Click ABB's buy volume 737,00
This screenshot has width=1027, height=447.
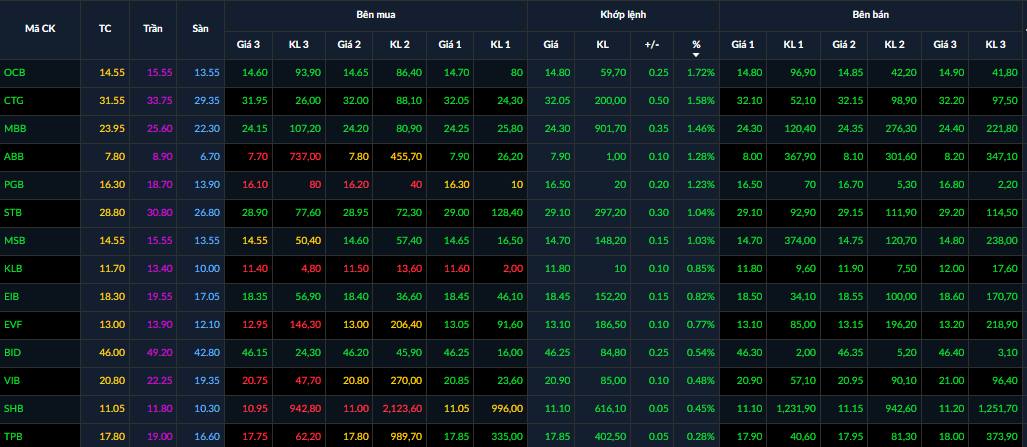(305, 157)
